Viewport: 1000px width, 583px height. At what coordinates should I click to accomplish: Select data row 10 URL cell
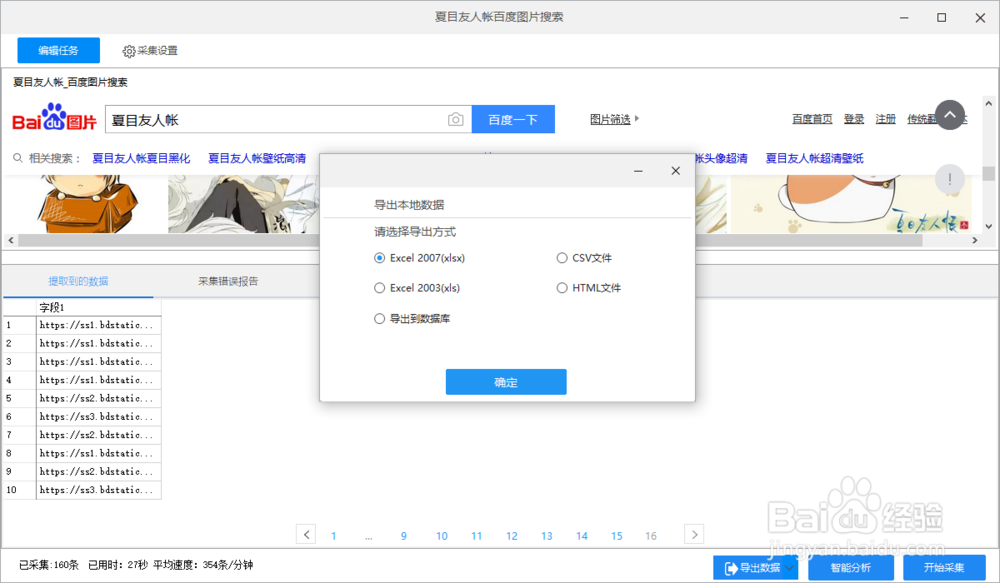pyautogui.click(x=98, y=490)
